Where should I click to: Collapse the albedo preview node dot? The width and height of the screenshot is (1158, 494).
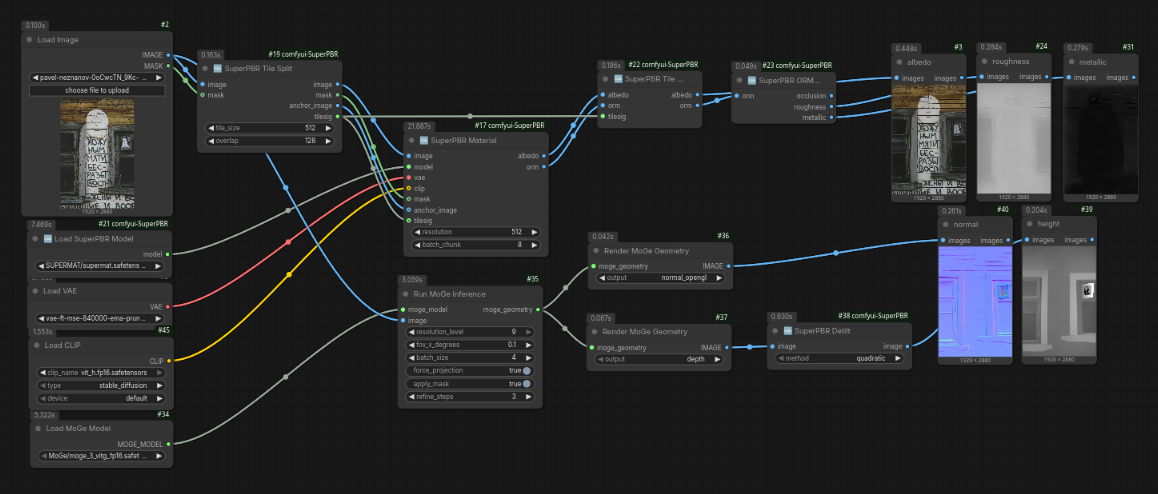point(900,62)
